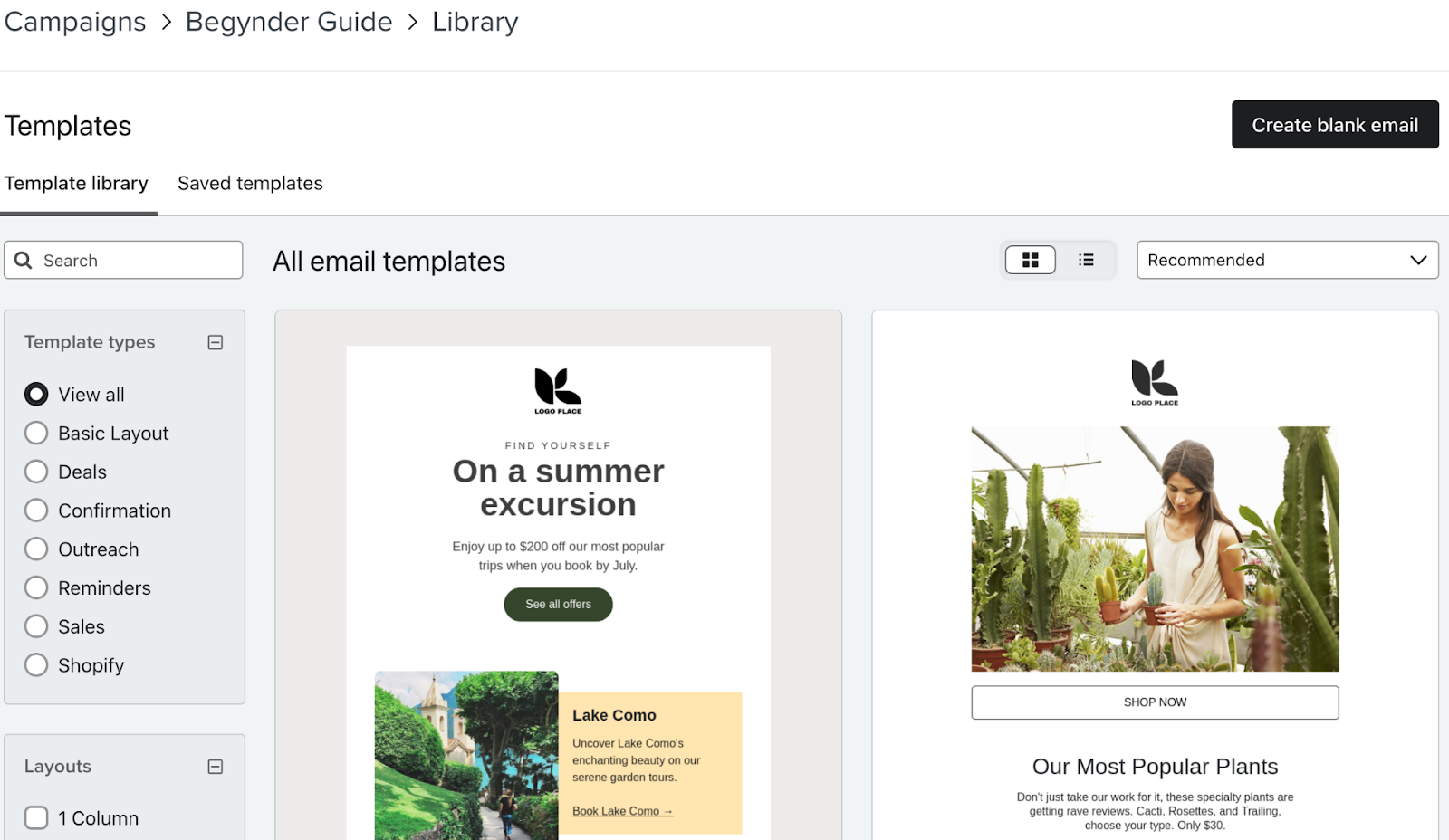
Task: Open the Recommended sort dropdown
Action: pos(1288,260)
